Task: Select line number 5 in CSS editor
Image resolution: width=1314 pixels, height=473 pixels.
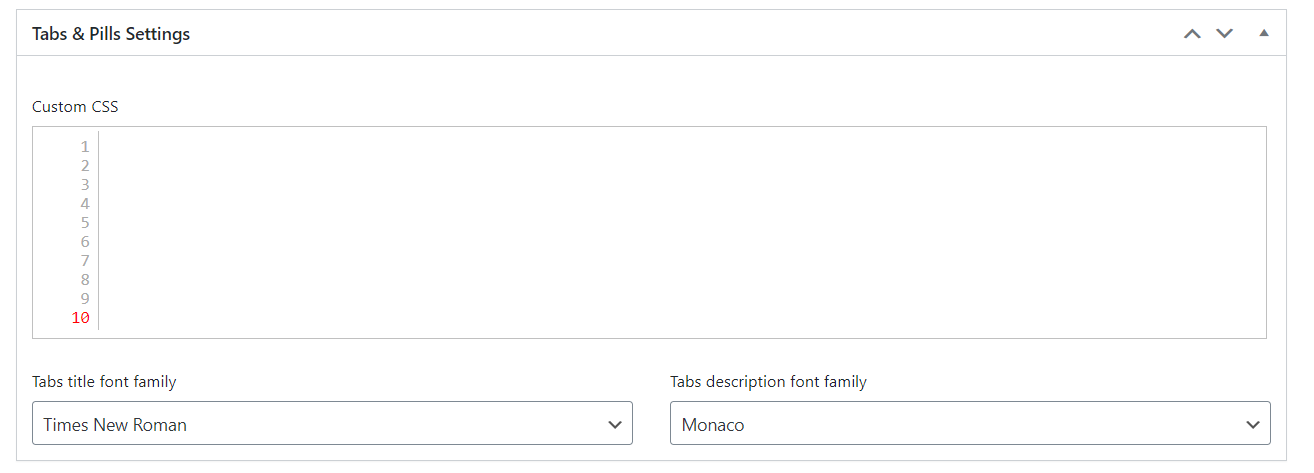Action: pyautogui.click(x=85, y=223)
